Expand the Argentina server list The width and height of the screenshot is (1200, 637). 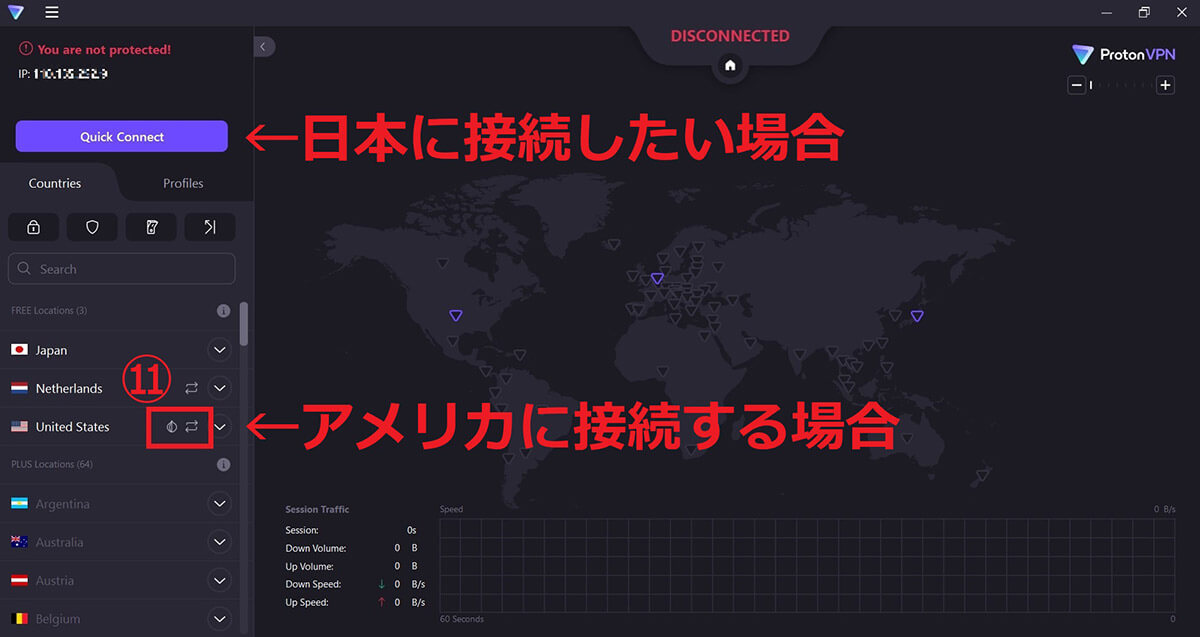pos(219,504)
